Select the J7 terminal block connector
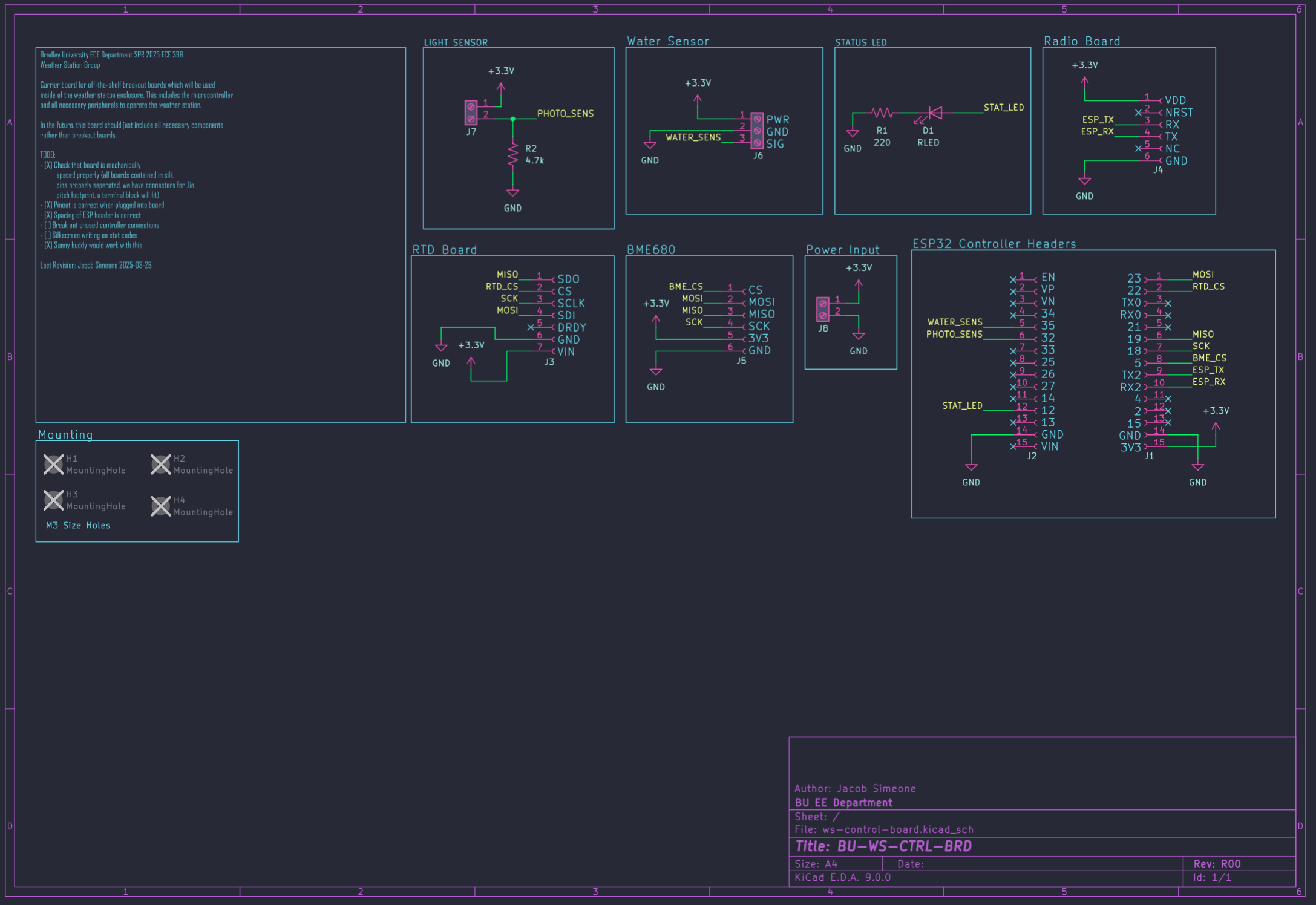The image size is (1316, 905). [x=471, y=113]
